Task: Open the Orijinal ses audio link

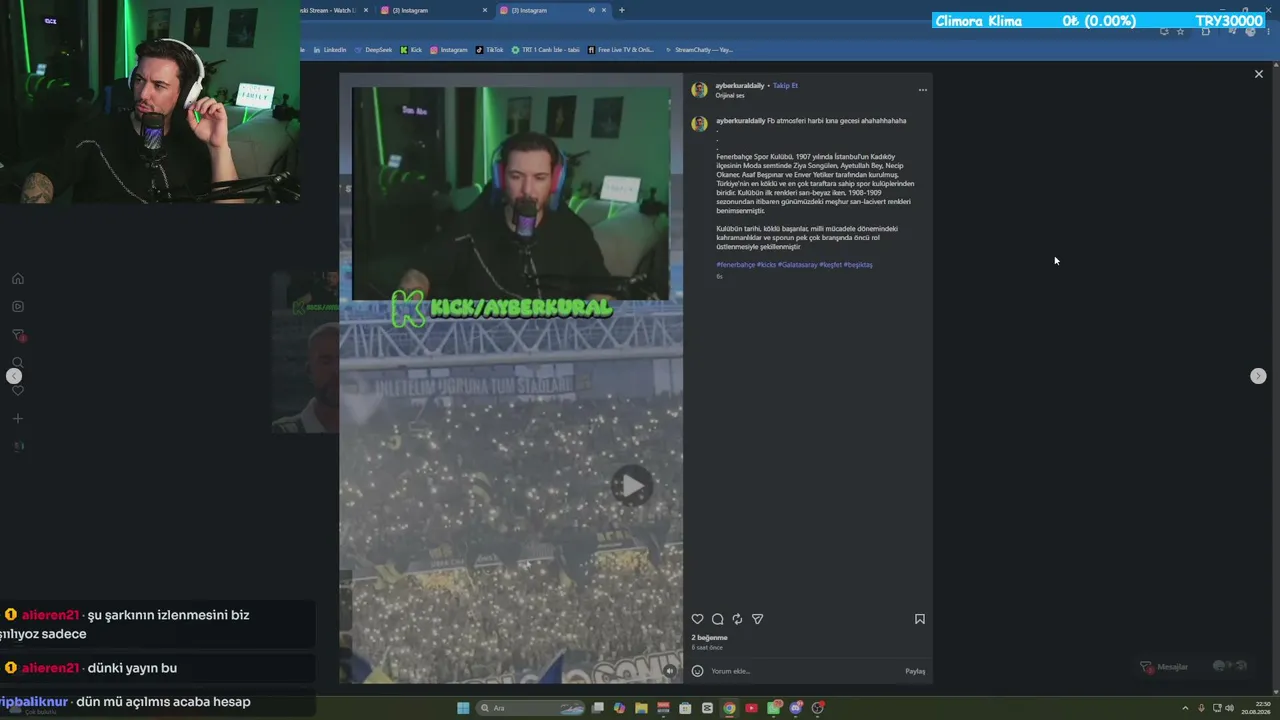Action: tap(730, 96)
